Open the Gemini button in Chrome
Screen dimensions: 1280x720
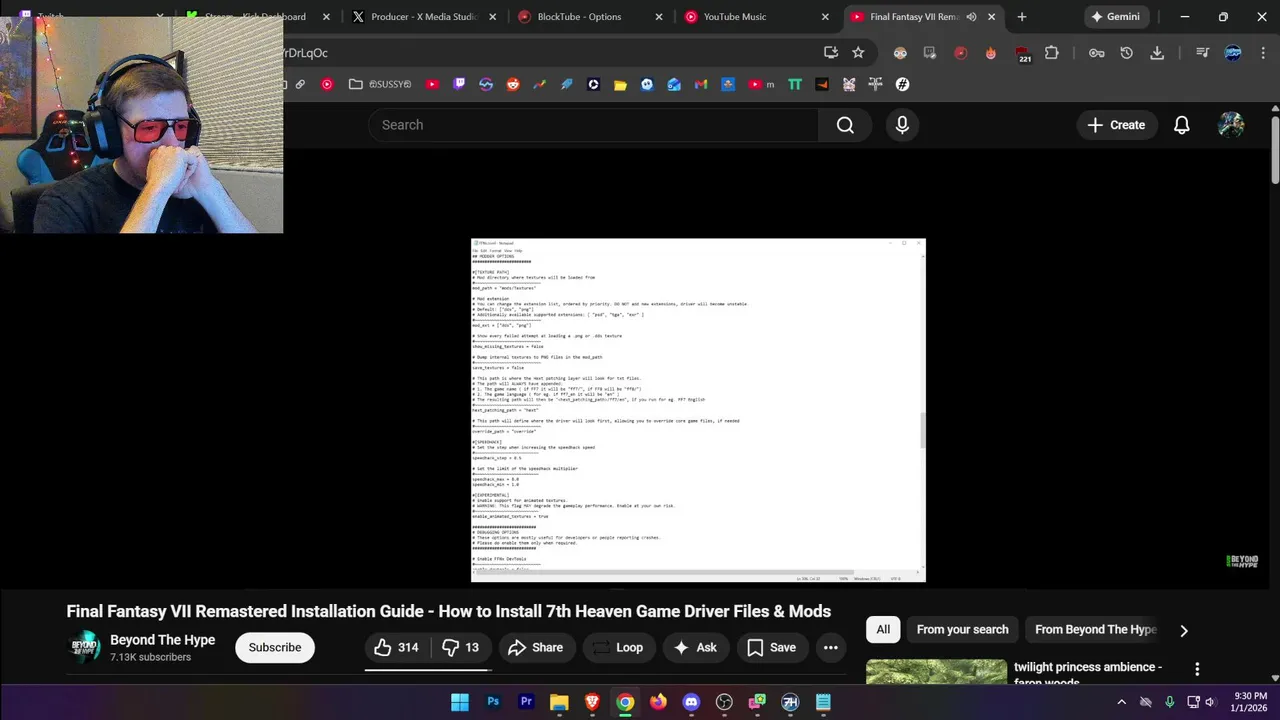point(1115,16)
